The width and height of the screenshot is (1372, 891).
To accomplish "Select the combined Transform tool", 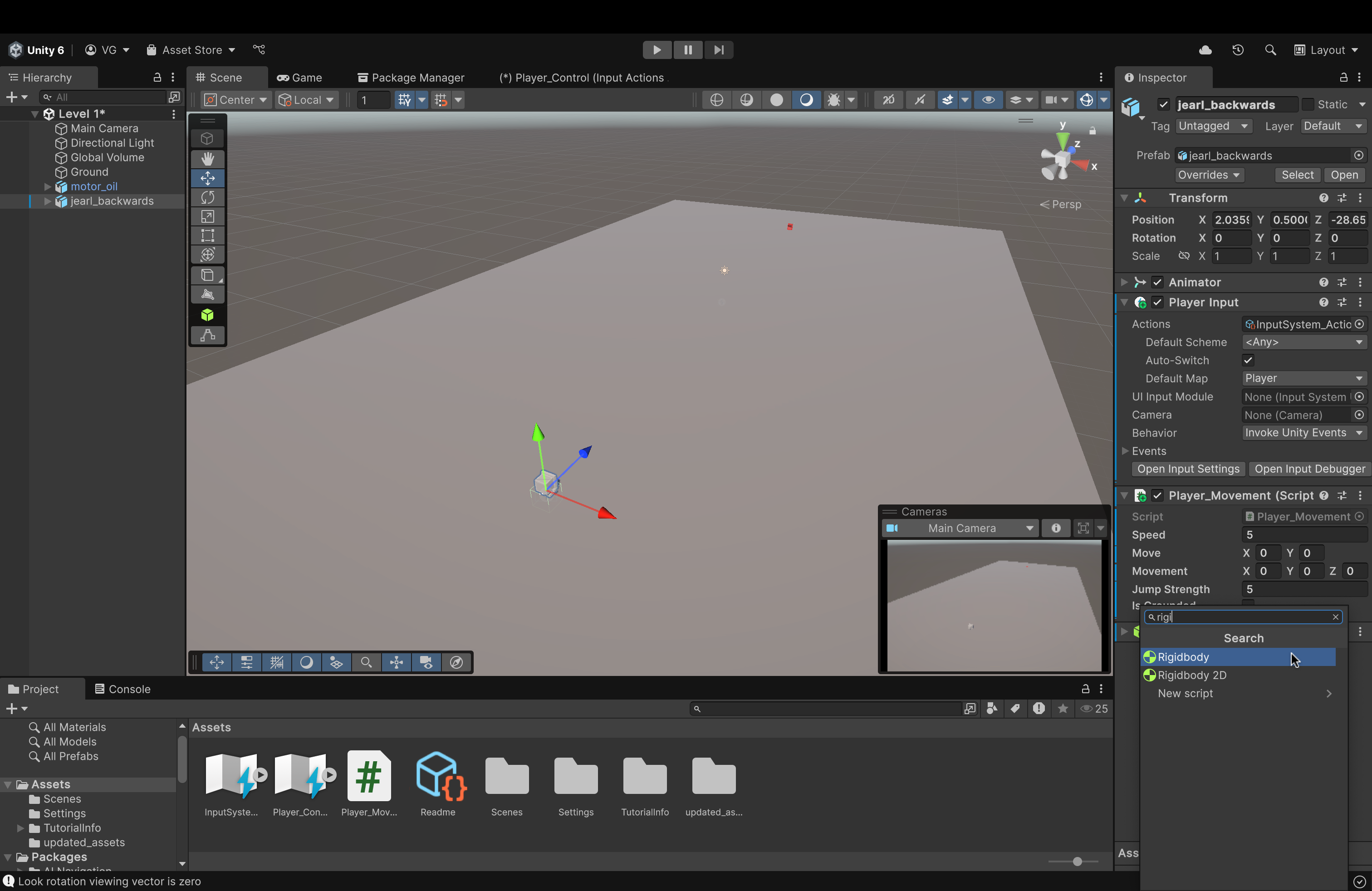I will tap(207, 255).
